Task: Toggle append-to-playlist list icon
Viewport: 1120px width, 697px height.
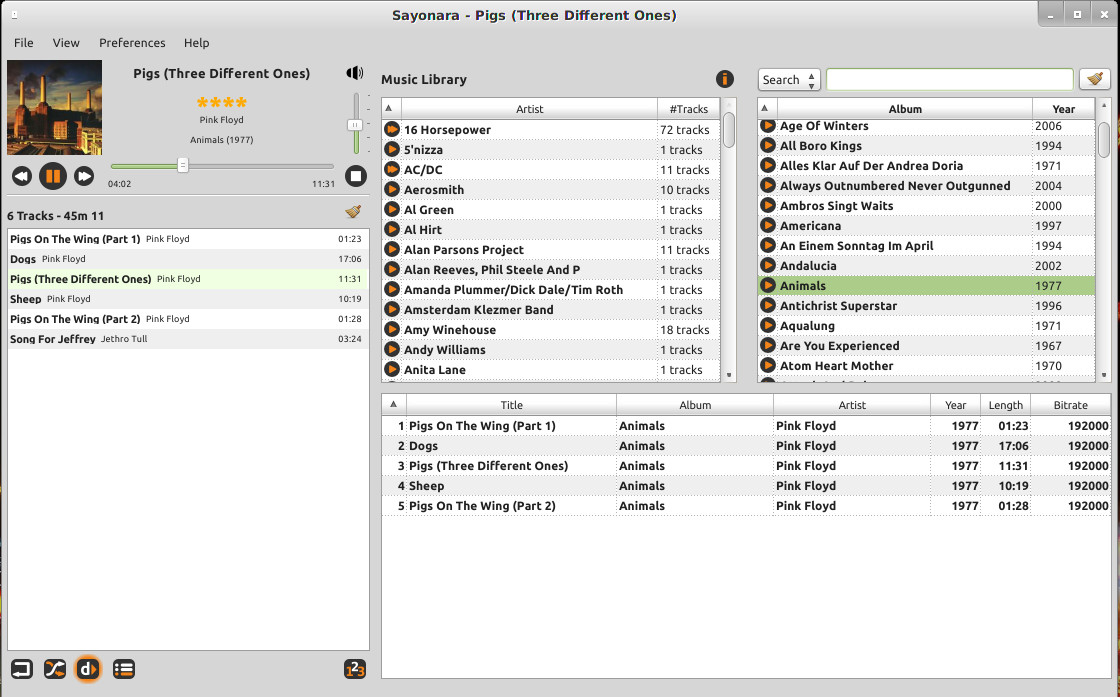Action: coord(124,669)
